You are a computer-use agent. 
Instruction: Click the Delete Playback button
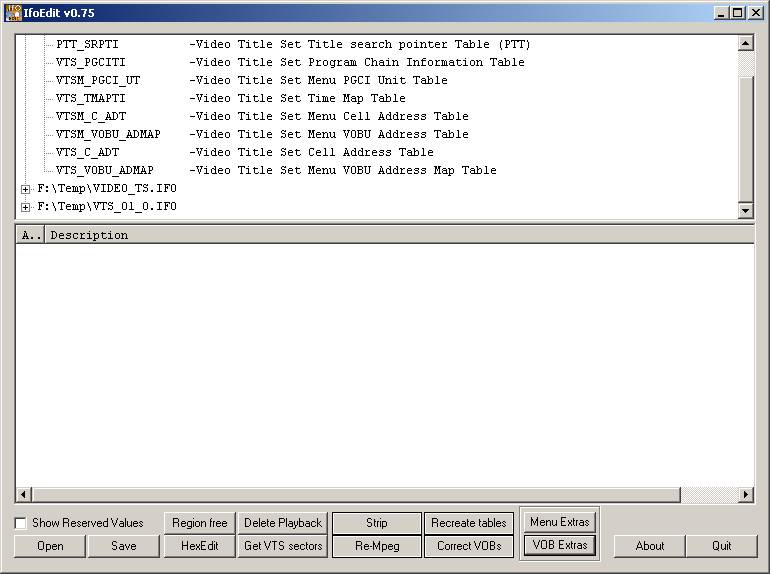pos(283,523)
